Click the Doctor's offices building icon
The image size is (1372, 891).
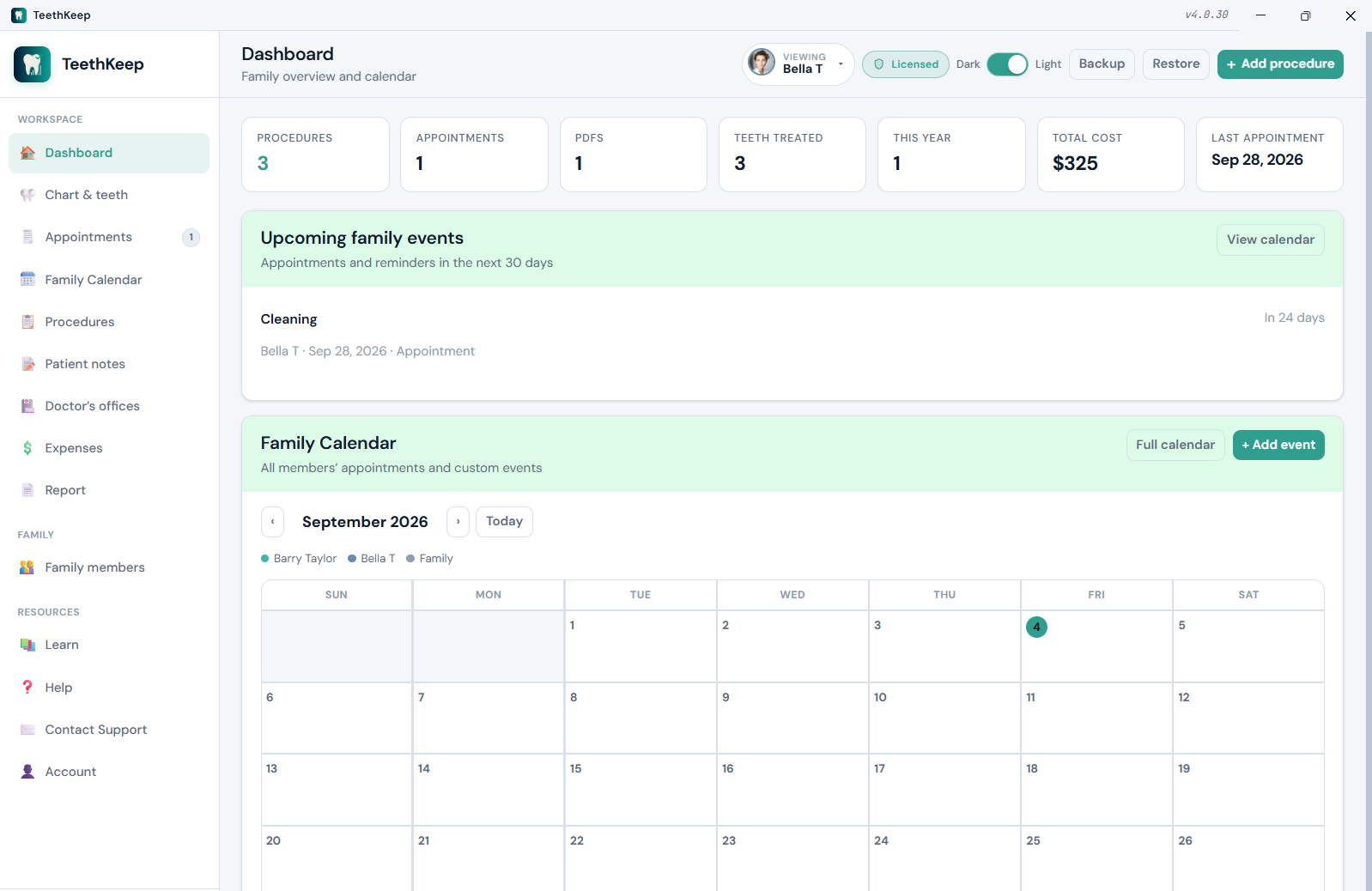27,406
